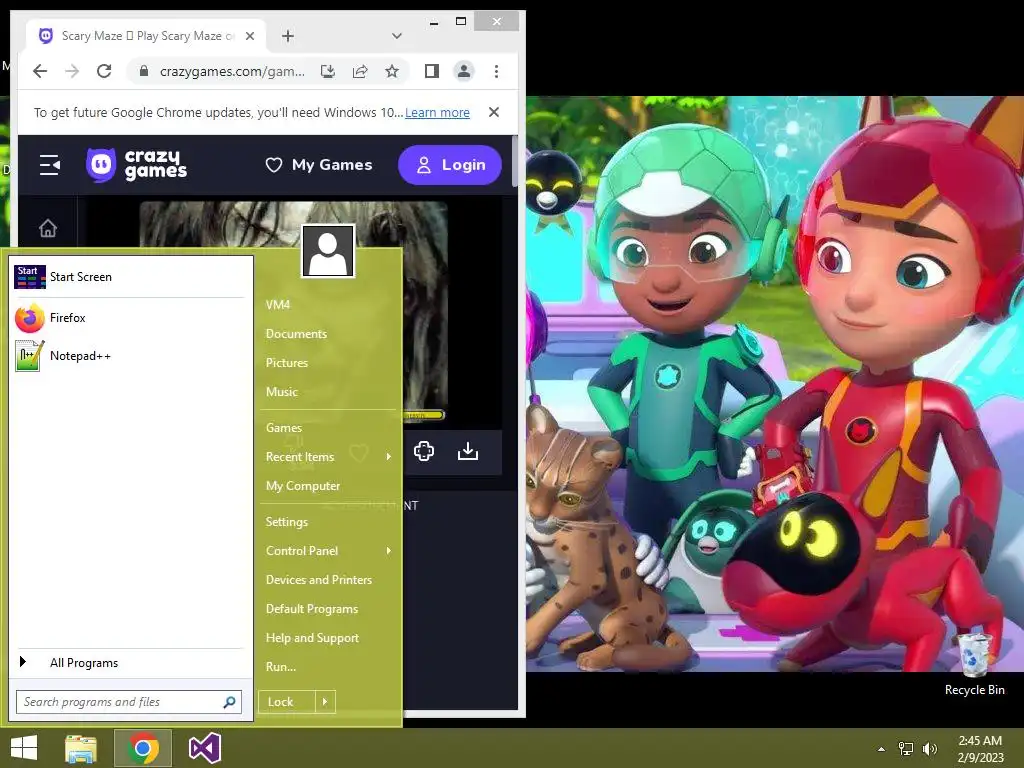Open Games in start menu
Viewport: 1024px width, 768px height.
(283, 428)
